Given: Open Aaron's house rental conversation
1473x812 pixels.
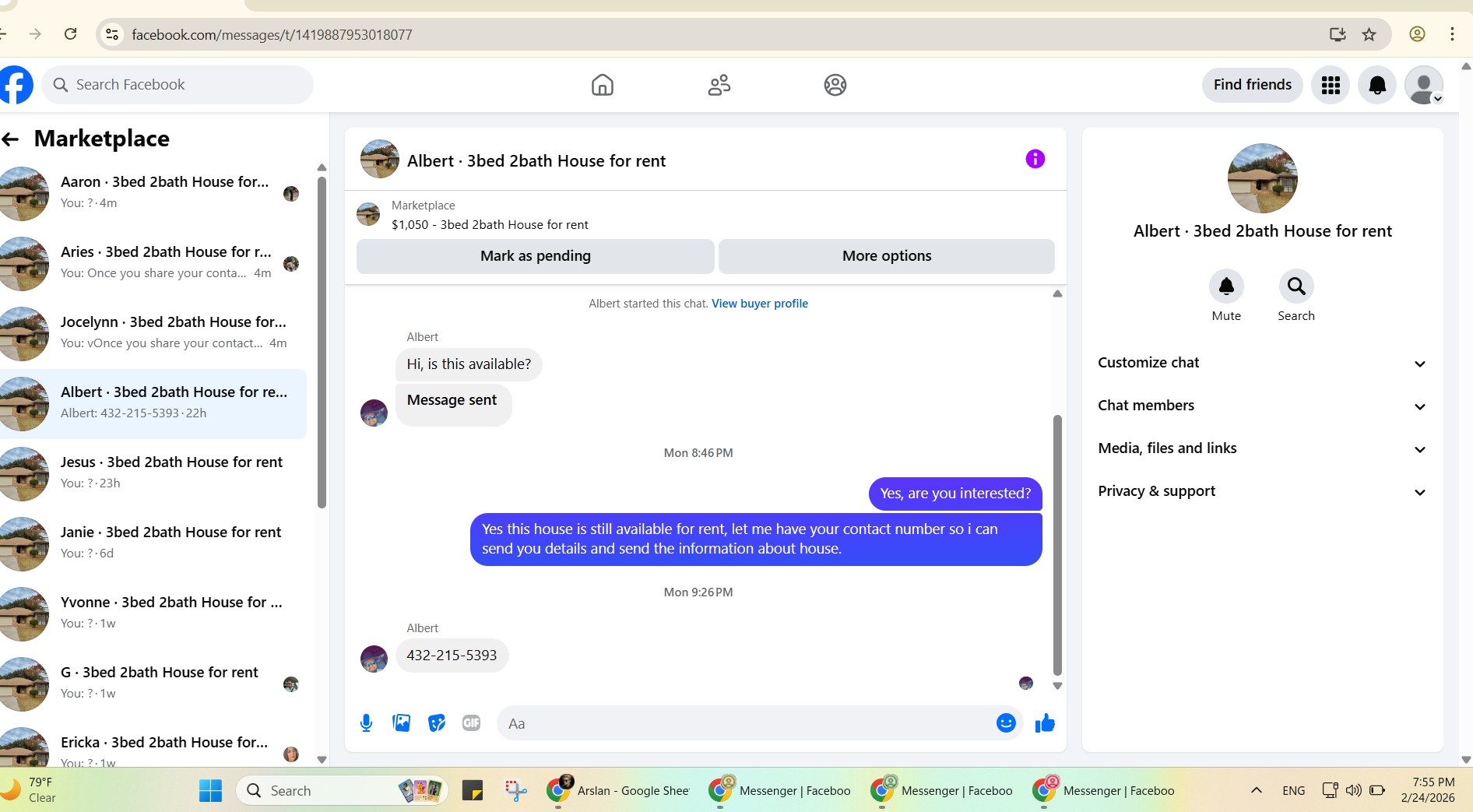Looking at the screenshot, I should 153,193.
